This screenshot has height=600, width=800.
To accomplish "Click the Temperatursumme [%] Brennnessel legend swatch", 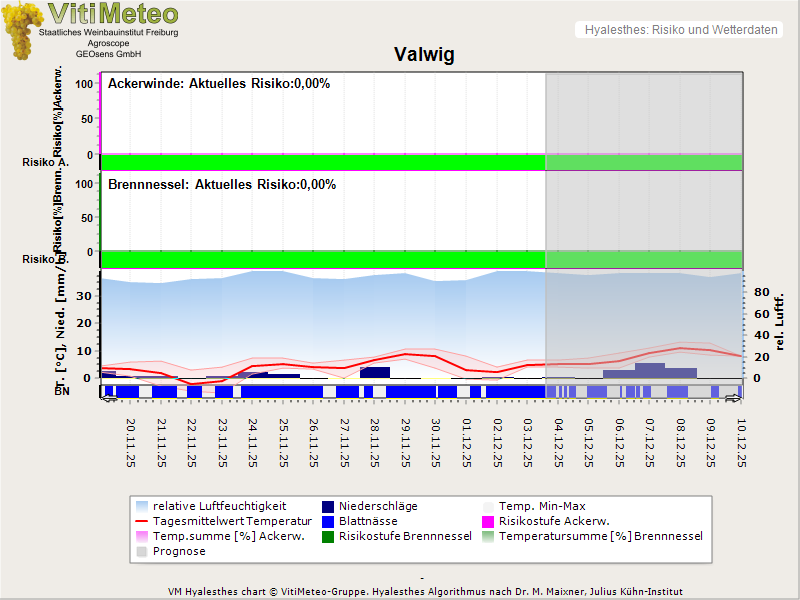I will [489, 537].
